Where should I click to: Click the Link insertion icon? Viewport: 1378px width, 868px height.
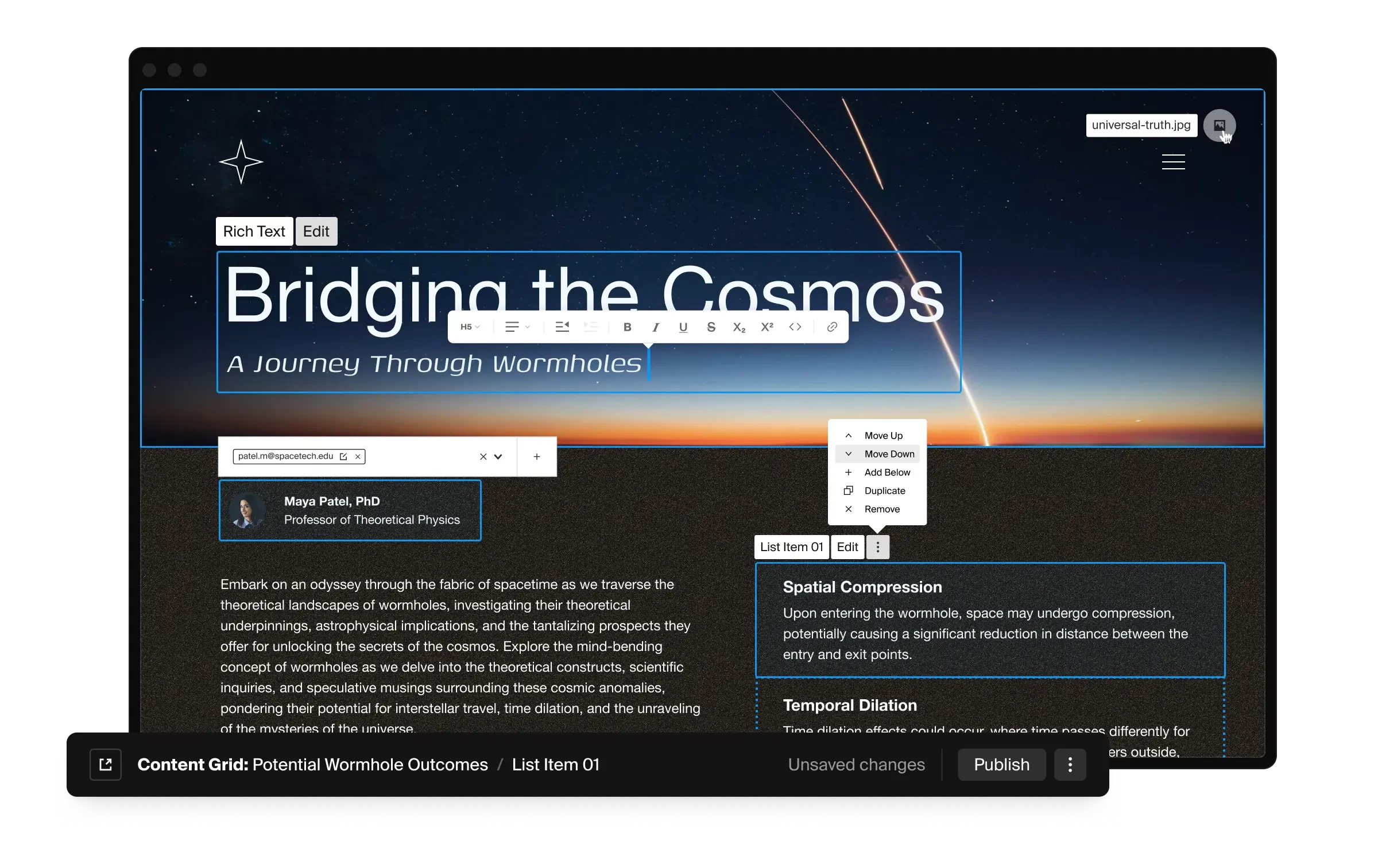click(832, 326)
